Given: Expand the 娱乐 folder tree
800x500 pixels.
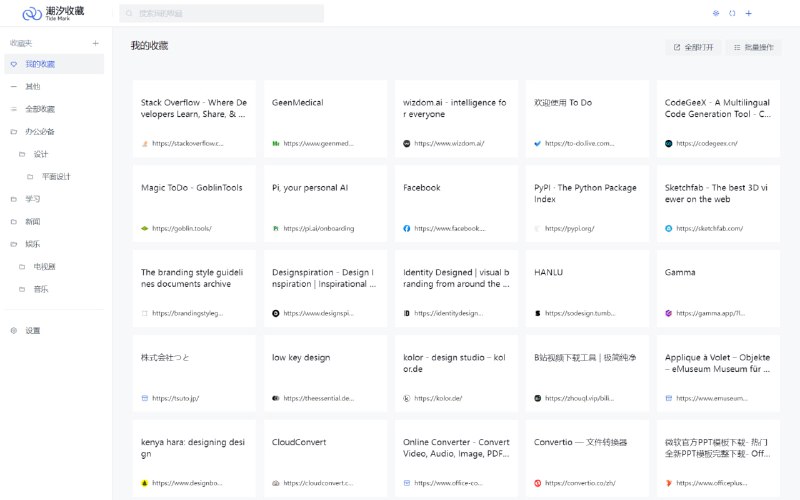Looking at the screenshot, I should pyautogui.click(x=14, y=244).
